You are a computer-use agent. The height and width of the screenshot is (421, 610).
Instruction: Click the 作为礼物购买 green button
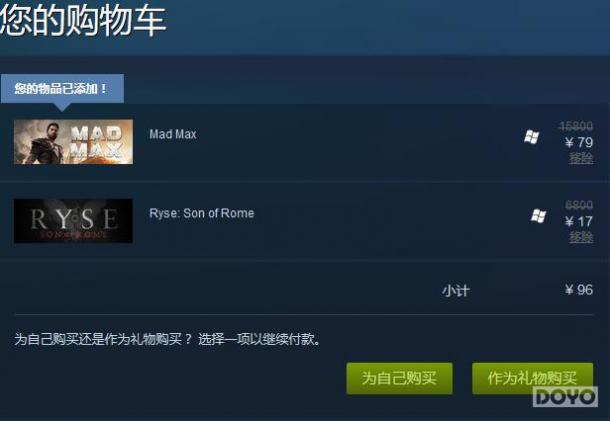[533, 378]
